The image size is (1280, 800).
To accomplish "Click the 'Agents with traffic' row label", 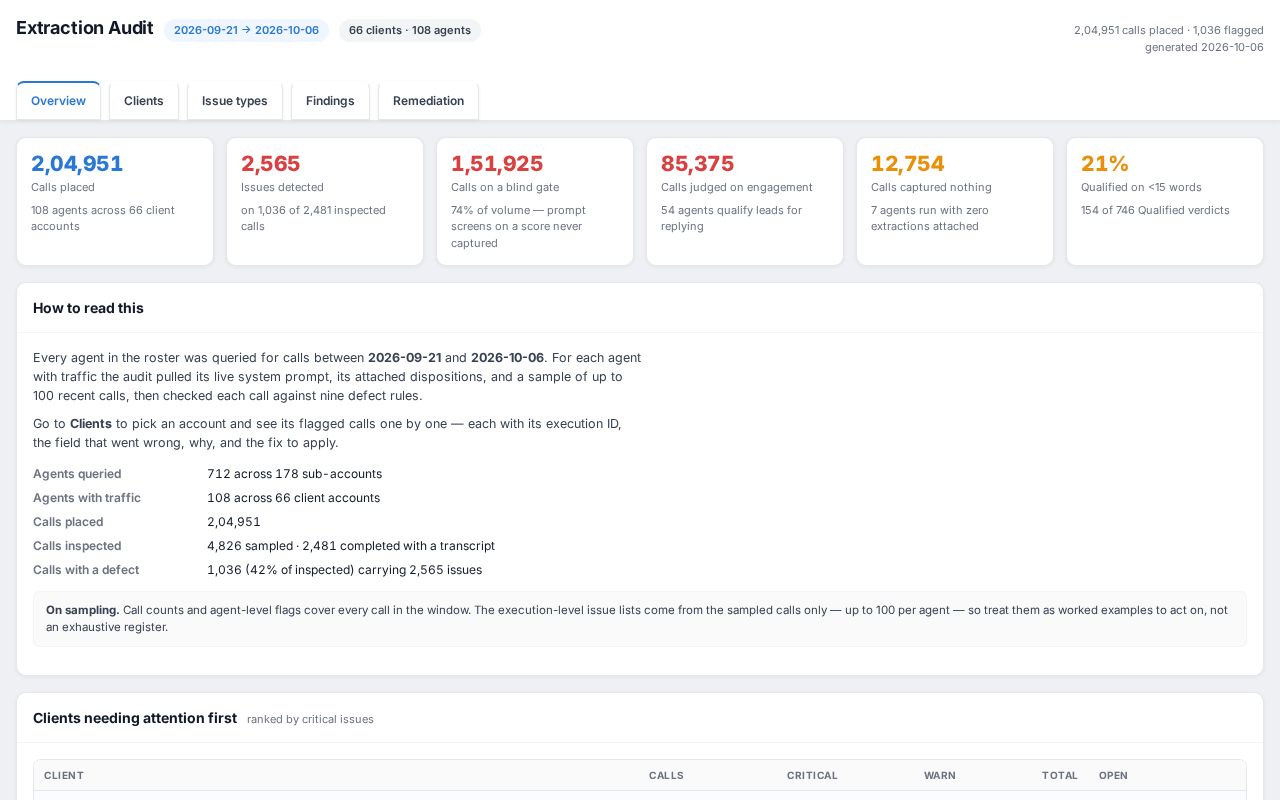I will tap(87, 498).
